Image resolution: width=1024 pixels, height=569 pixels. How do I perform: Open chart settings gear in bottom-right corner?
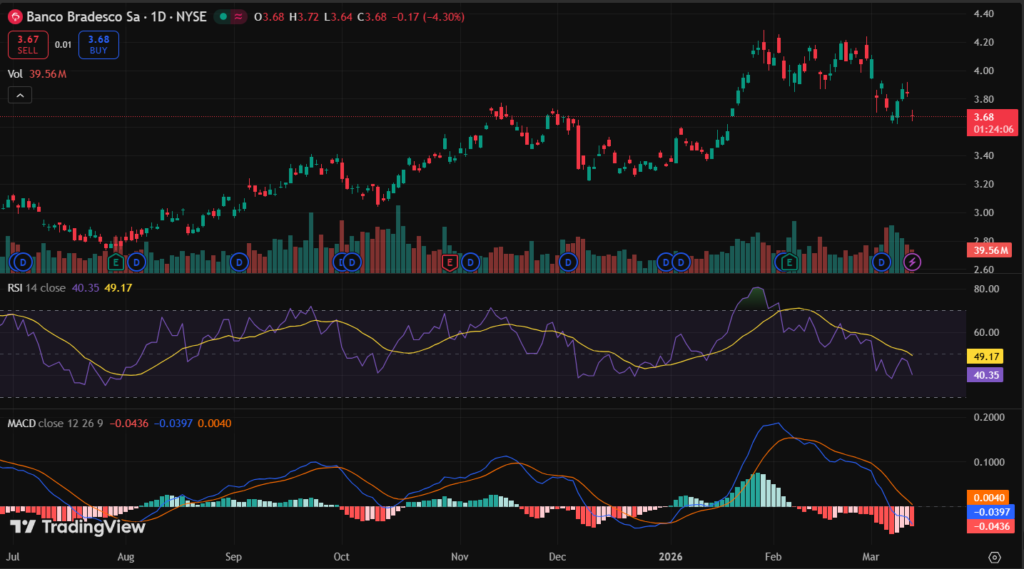coord(994,557)
